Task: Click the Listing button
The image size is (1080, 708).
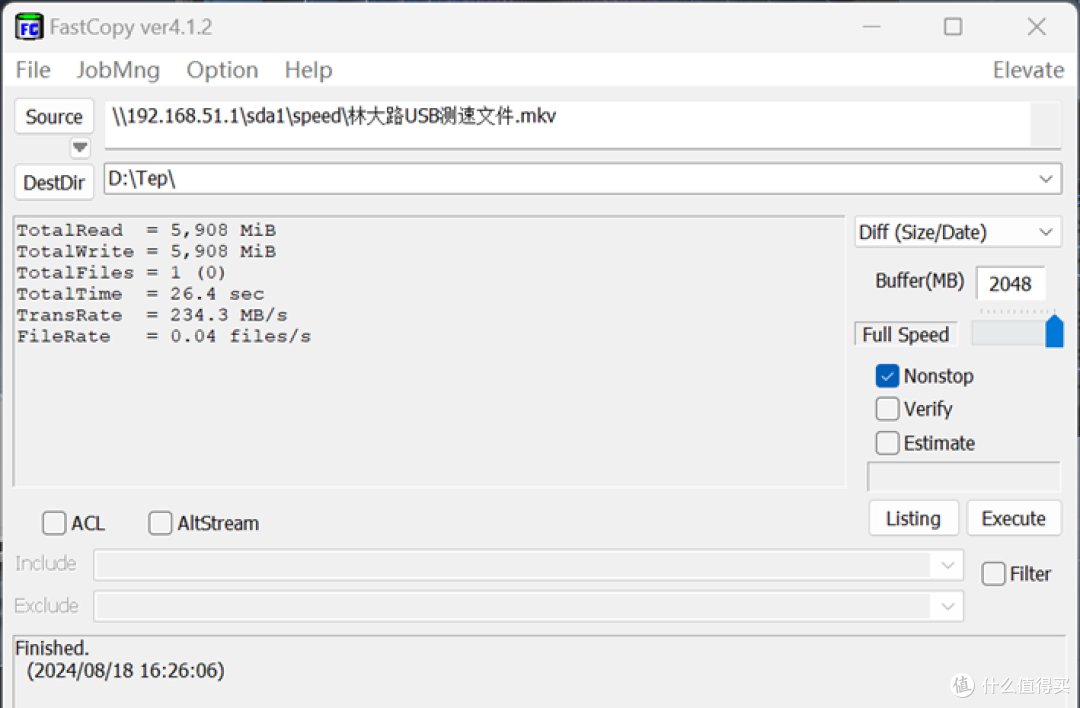Action: coord(913,518)
